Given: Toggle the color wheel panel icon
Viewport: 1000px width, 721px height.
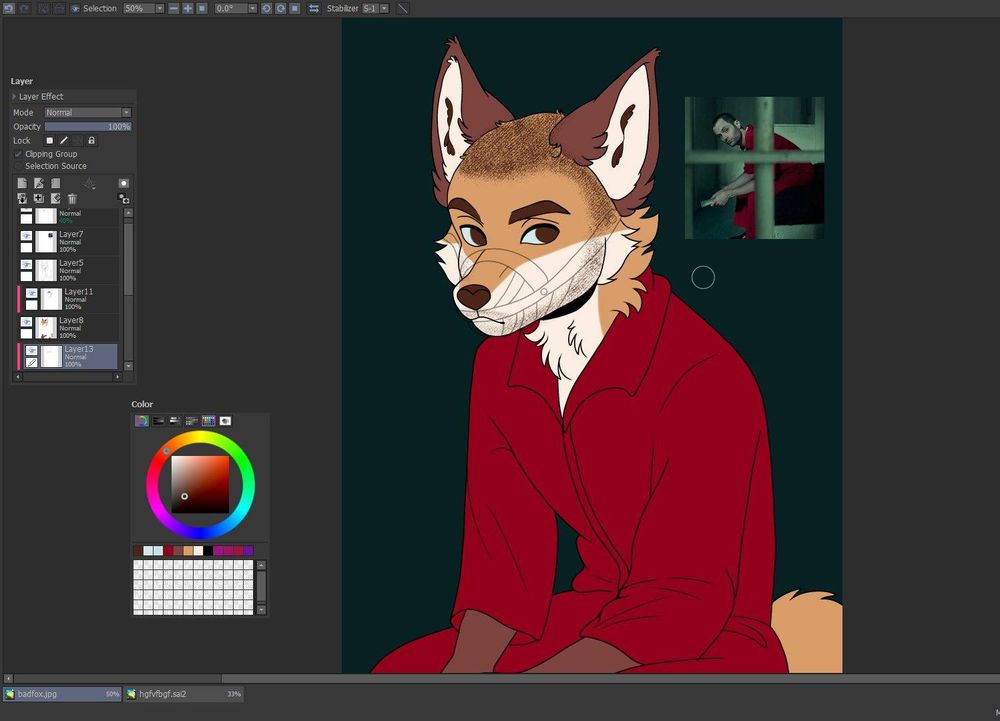Looking at the screenshot, I should tap(142, 421).
